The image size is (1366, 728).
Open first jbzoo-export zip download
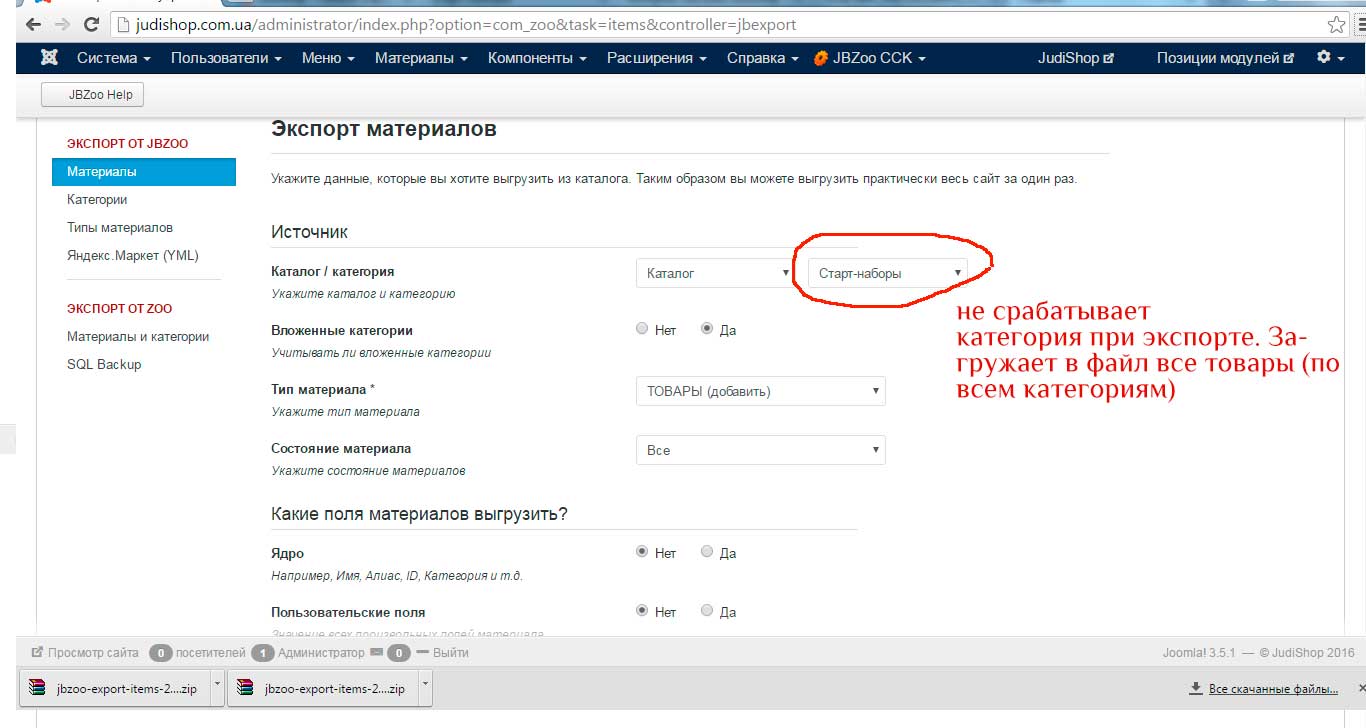[113, 688]
